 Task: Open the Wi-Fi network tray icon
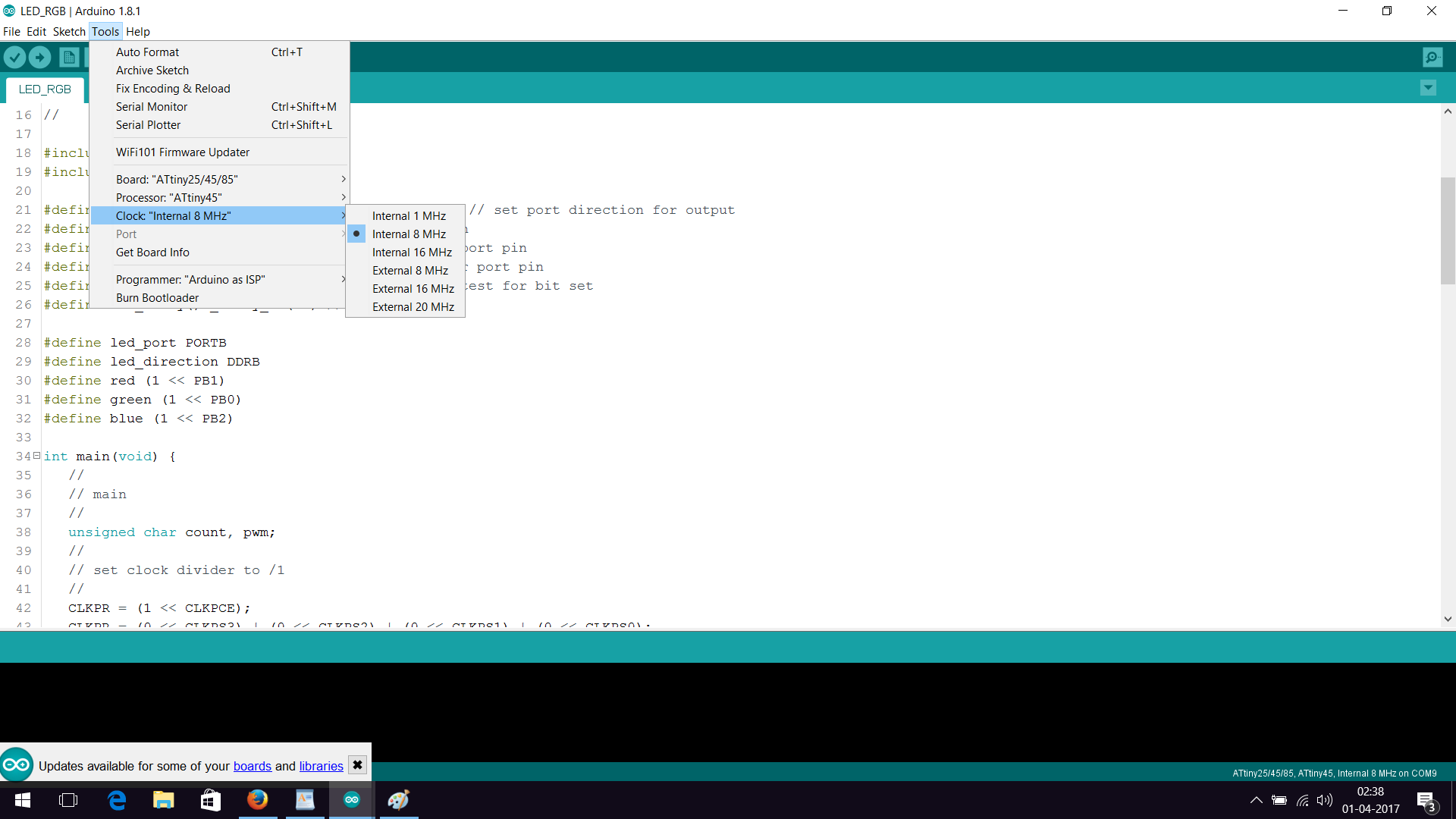[1303, 800]
